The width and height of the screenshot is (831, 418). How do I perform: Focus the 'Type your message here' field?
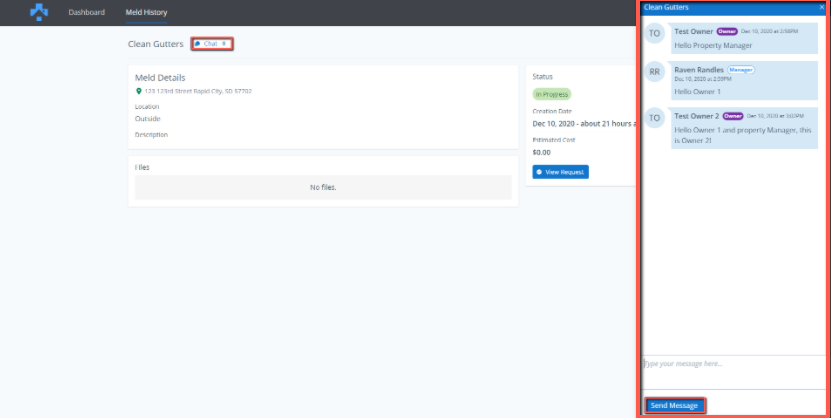pyautogui.click(x=735, y=370)
